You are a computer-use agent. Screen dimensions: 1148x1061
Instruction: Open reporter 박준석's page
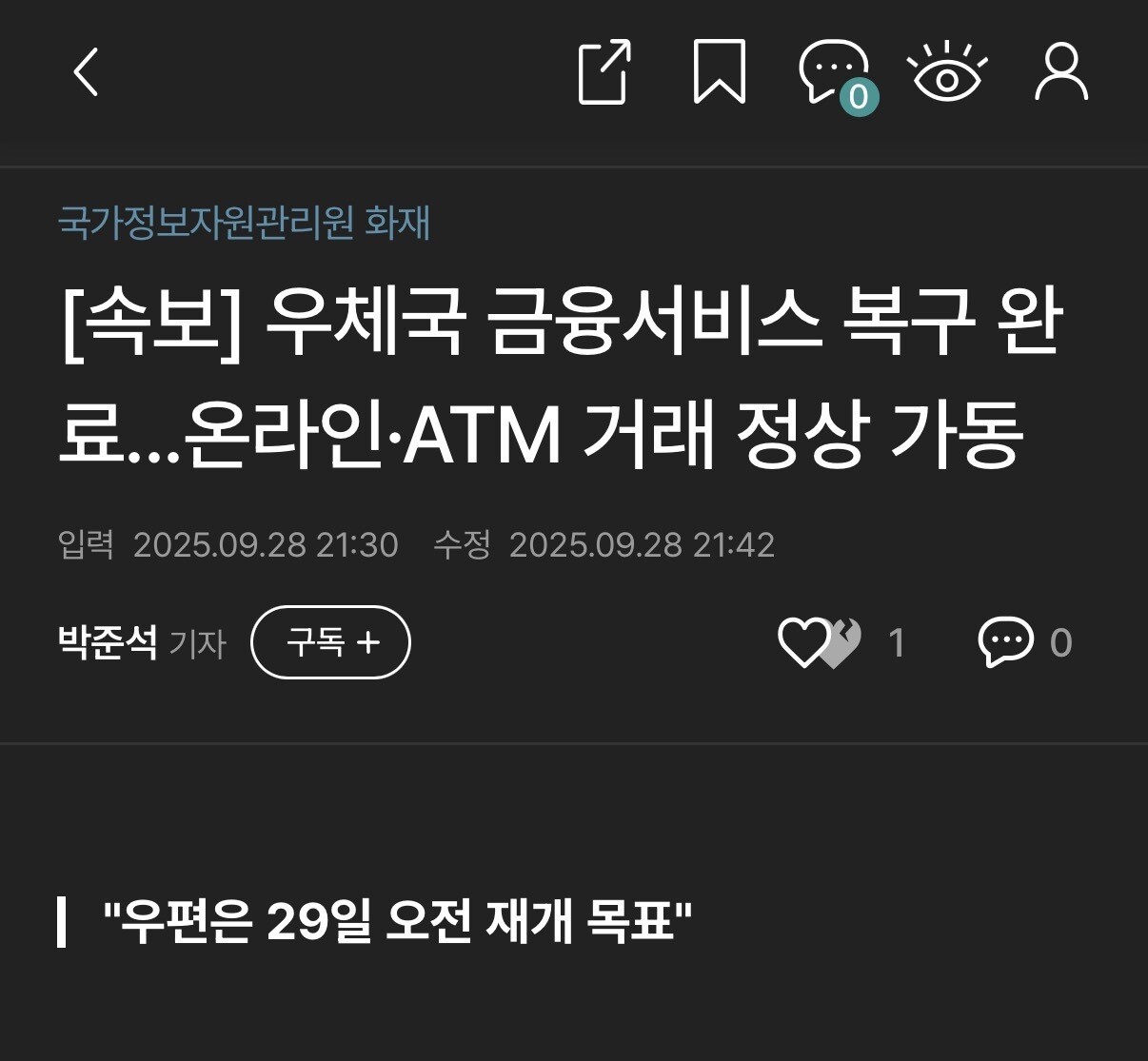click(x=108, y=642)
